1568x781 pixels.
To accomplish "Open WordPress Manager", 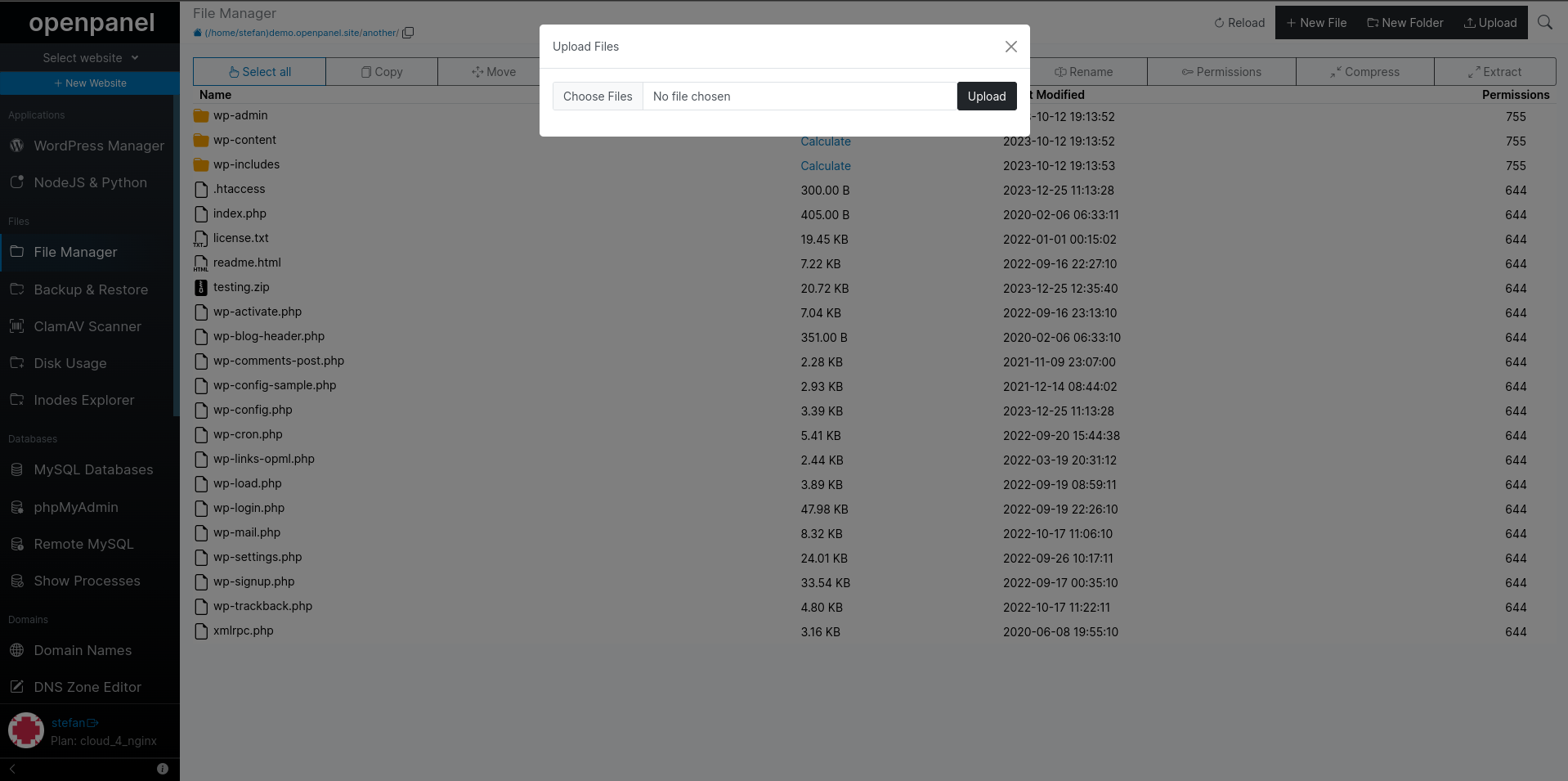I will tap(90, 146).
